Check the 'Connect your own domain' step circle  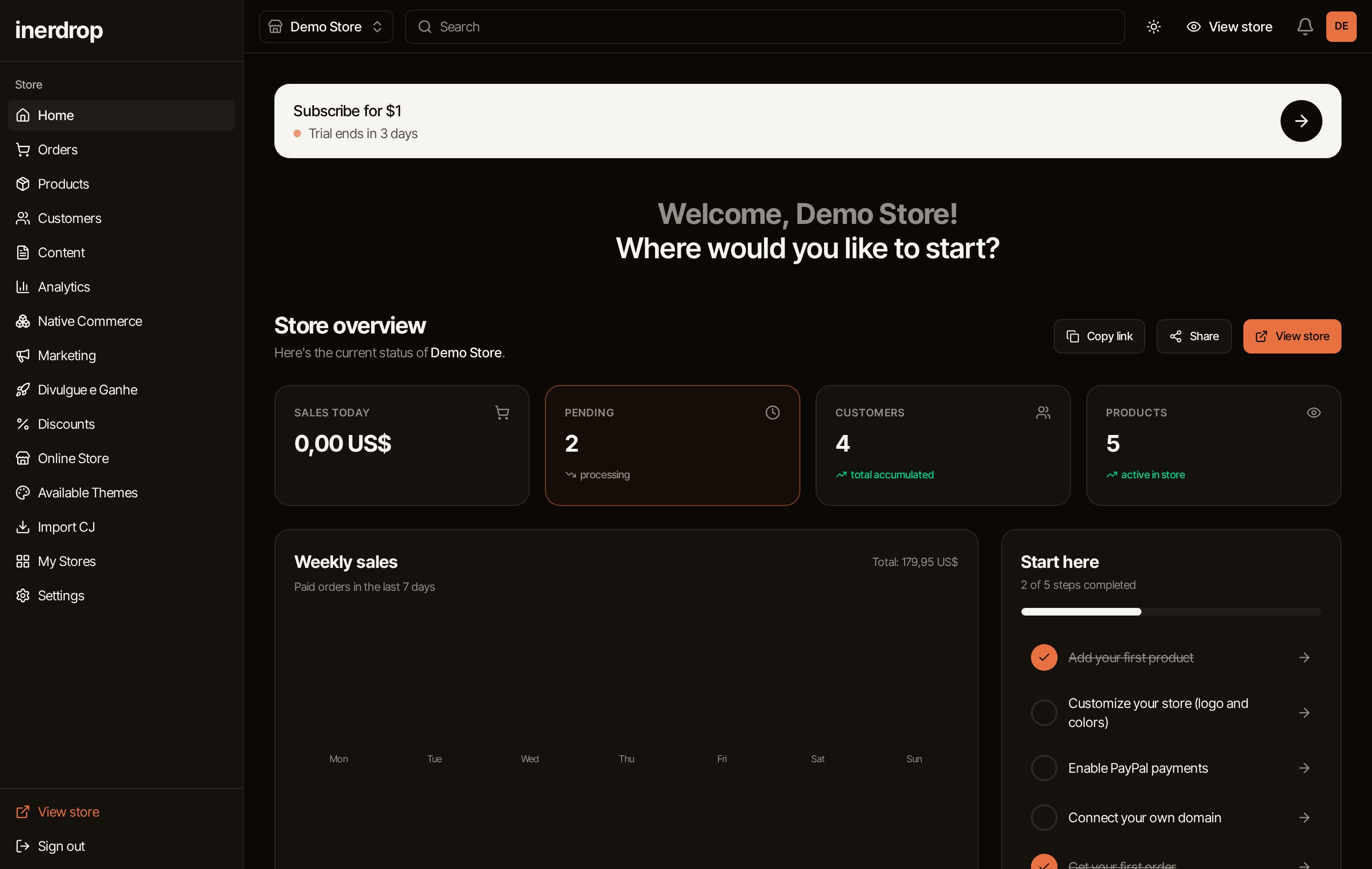(1044, 818)
